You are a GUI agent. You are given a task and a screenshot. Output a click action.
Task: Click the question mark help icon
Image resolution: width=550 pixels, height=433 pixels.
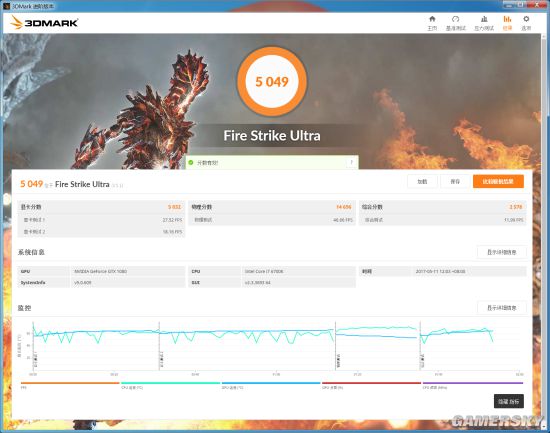click(351, 162)
